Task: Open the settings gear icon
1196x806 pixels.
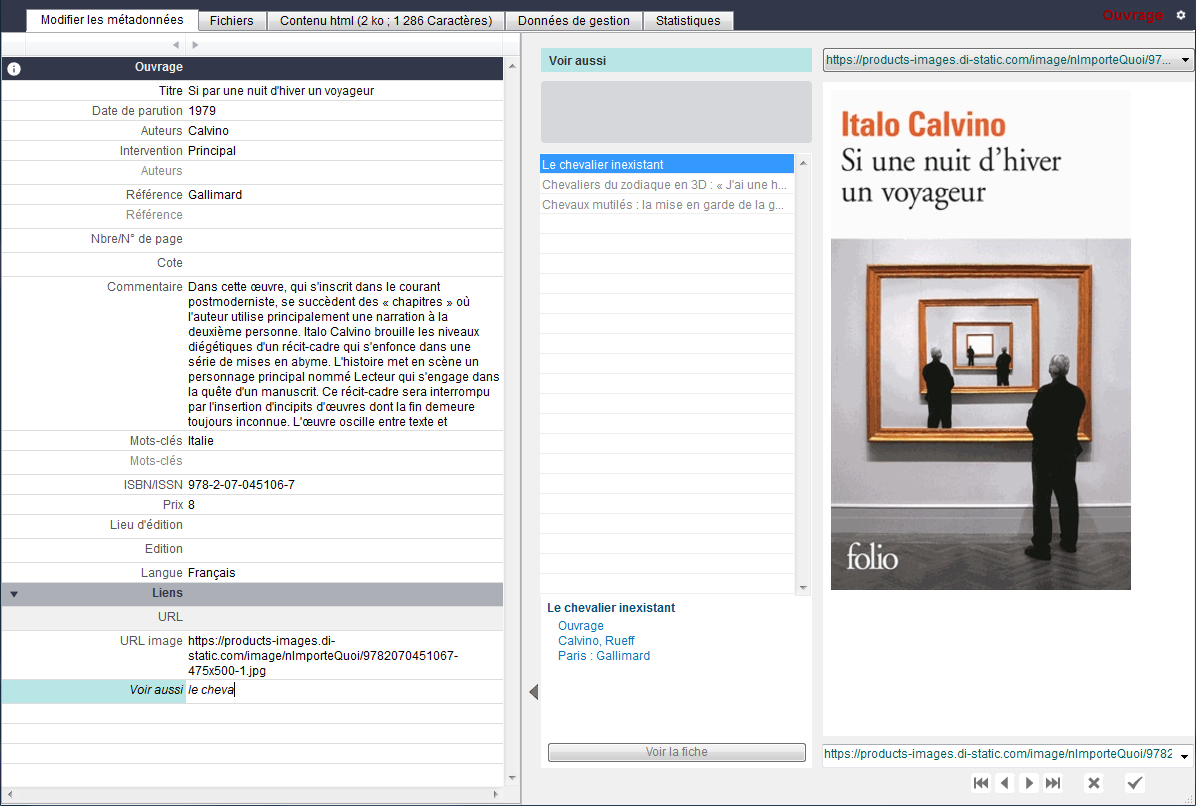Action: point(1181,15)
